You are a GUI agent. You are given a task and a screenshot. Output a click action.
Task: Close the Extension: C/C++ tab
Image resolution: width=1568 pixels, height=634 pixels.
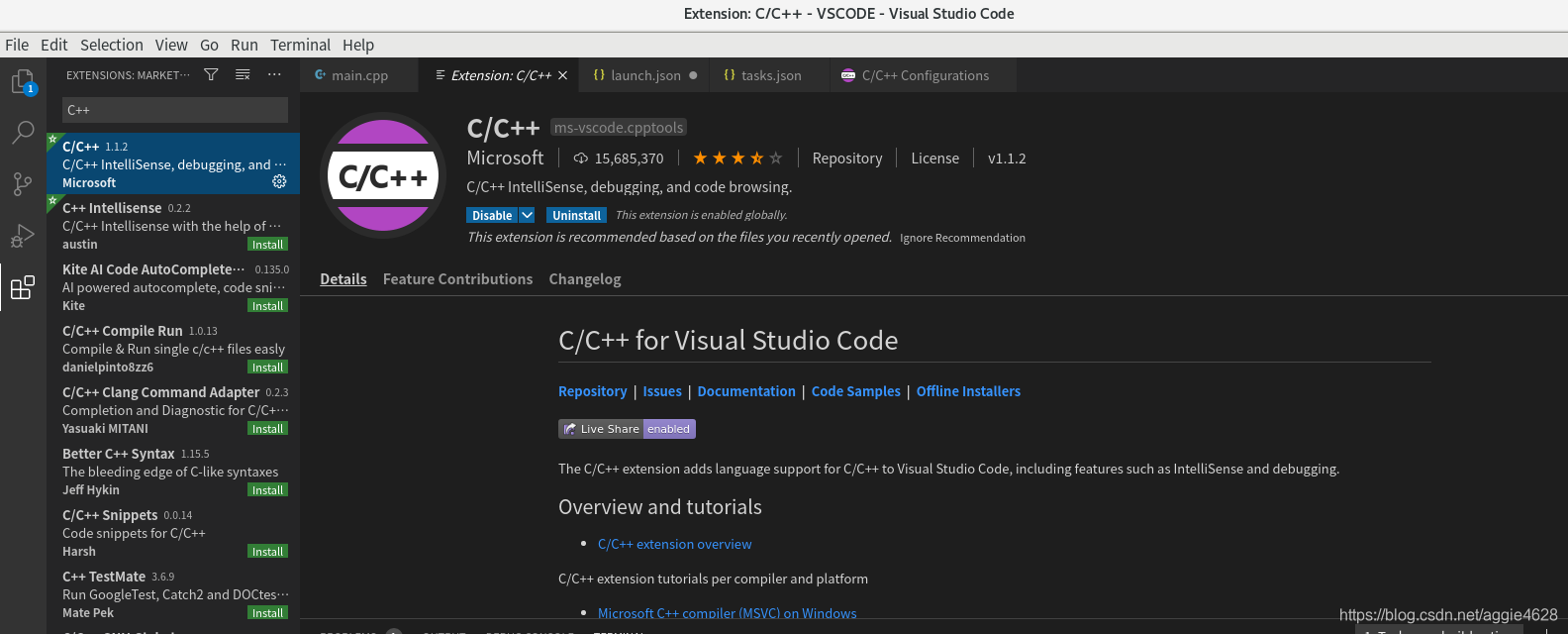(x=563, y=75)
